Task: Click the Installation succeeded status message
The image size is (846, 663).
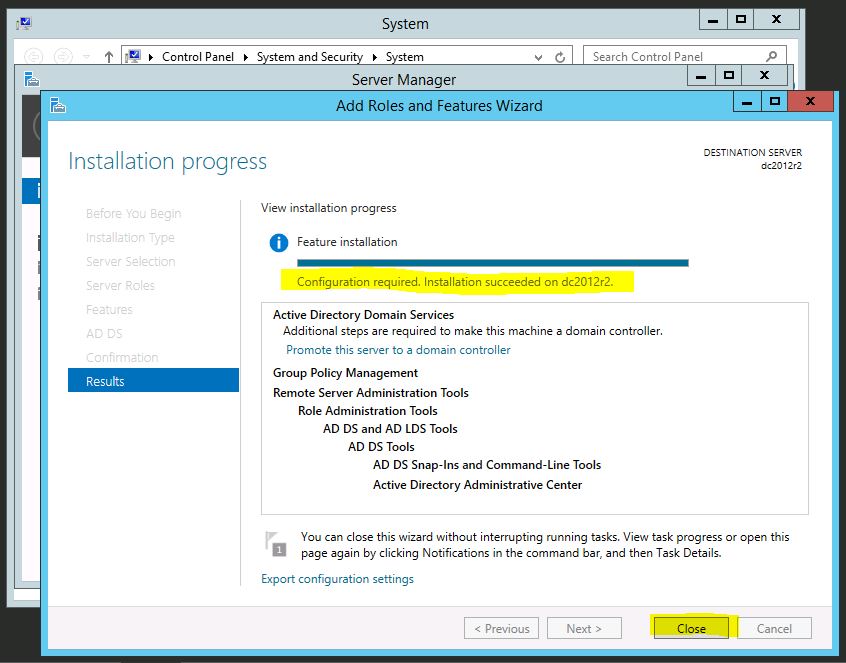Action: (x=455, y=282)
